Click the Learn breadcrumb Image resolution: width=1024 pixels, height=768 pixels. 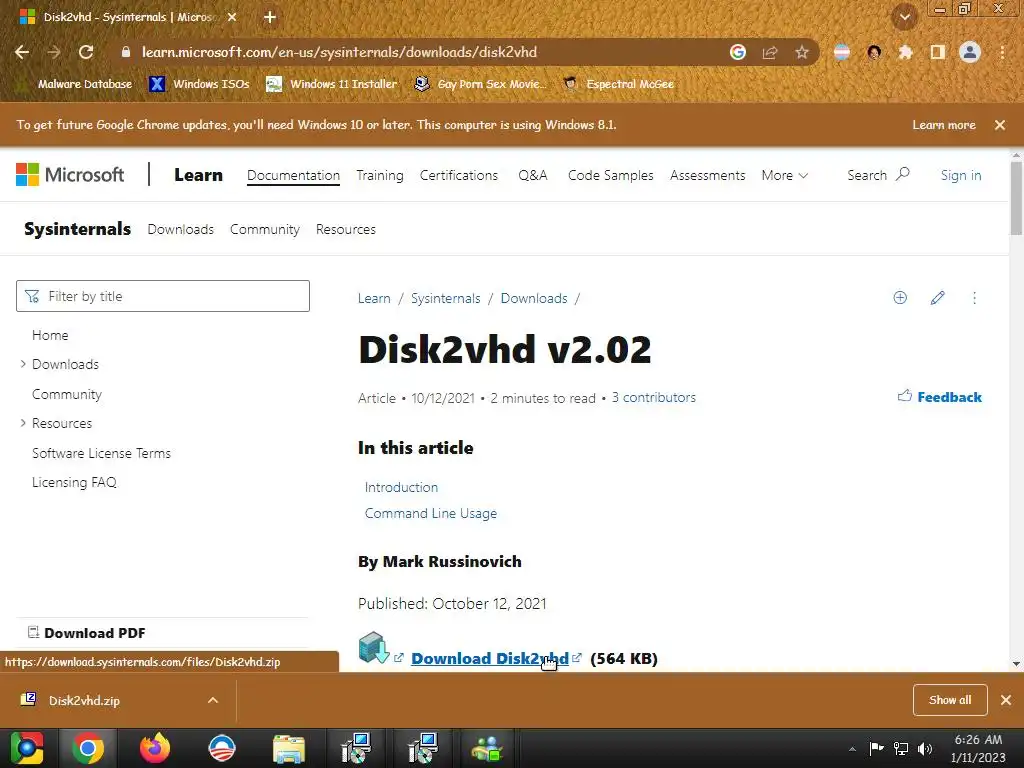pos(374,298)
